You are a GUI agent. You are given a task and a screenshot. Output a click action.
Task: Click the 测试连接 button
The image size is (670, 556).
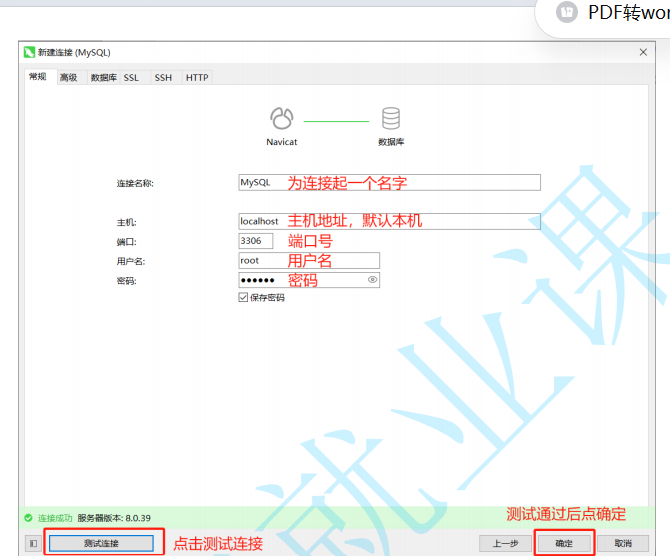pyautogui.click(x=101, y=544)
